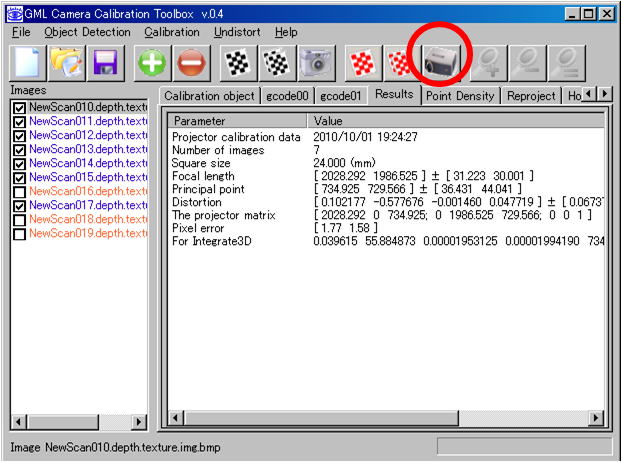Click the circled projector calibration icon
The image size is (622, 462).
click(x=440, y=64)
